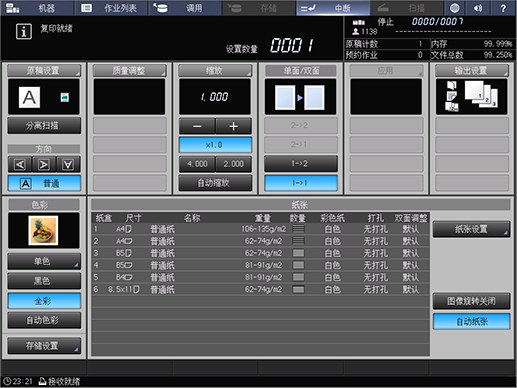Open help with the question mark icon
The height and width of the screenshot is (388, 517).
[503, 8]
